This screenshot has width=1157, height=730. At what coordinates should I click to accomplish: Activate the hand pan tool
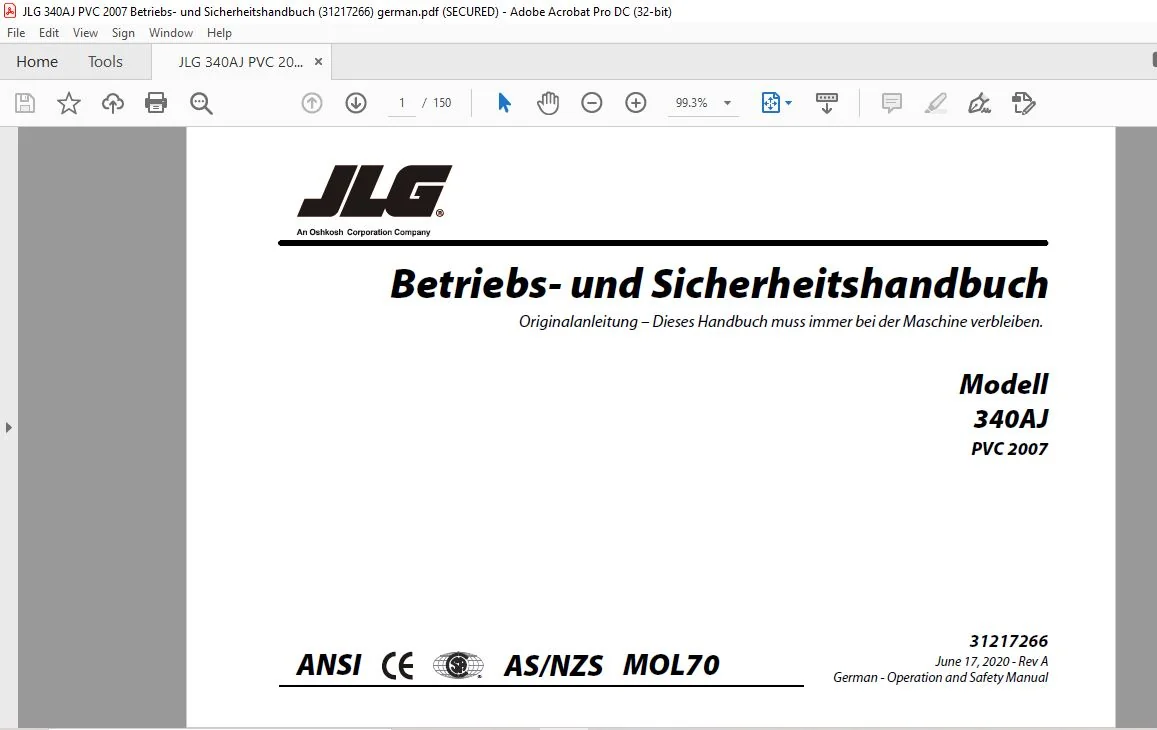[x=548, y=103]
